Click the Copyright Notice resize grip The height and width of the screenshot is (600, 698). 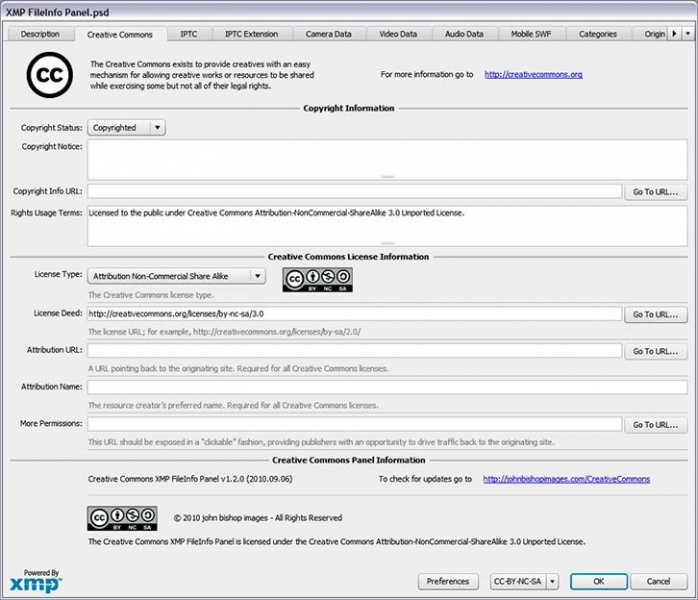click(388, 177)
